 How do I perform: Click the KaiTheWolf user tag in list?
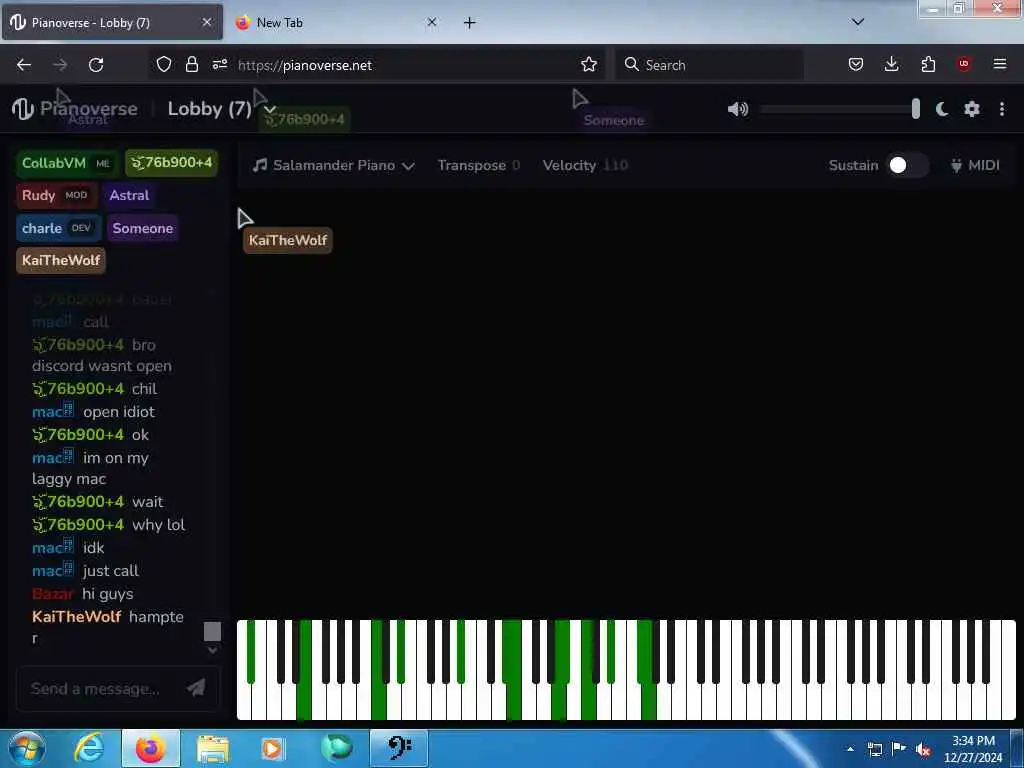coord(61,260)
